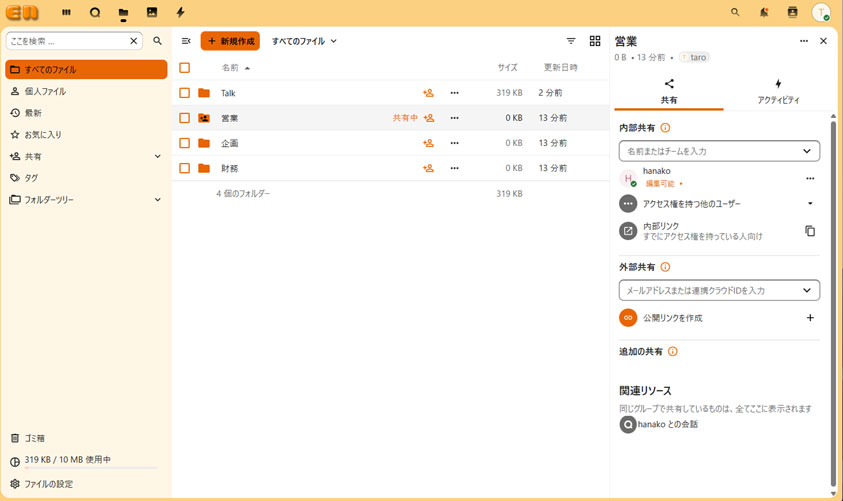Tick the select-all checkbox in header
The image size is (843, 501).
[x=184, y=68]
